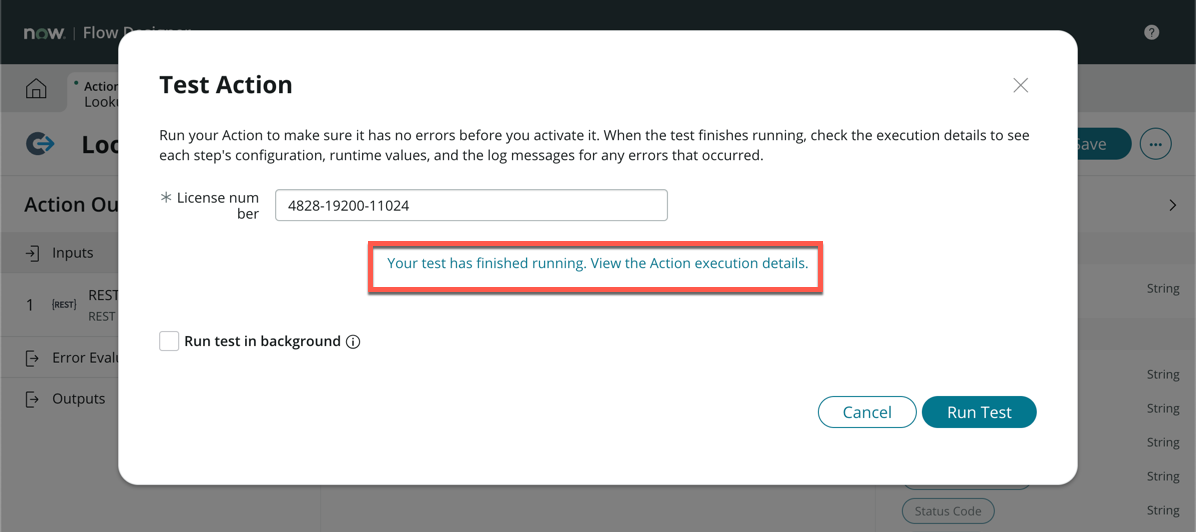
Task: Open the Action execution details link
Action: (597, 264)
